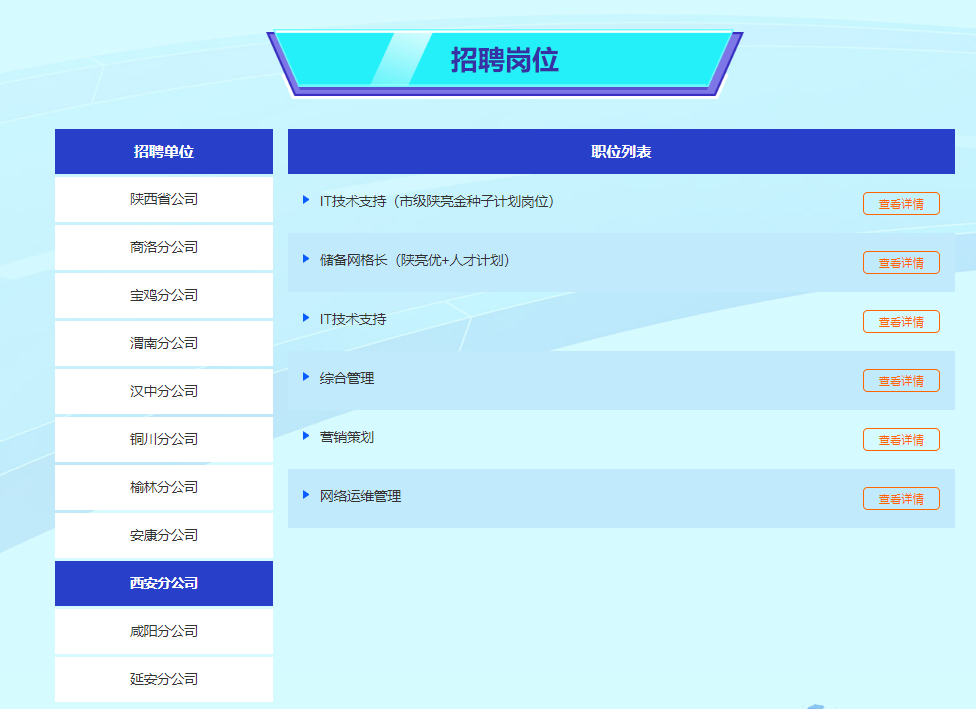The width and height of the screenshot is (976, 709).
Task: Click the plain IT技术支持 job title
Action: [353, 319]
